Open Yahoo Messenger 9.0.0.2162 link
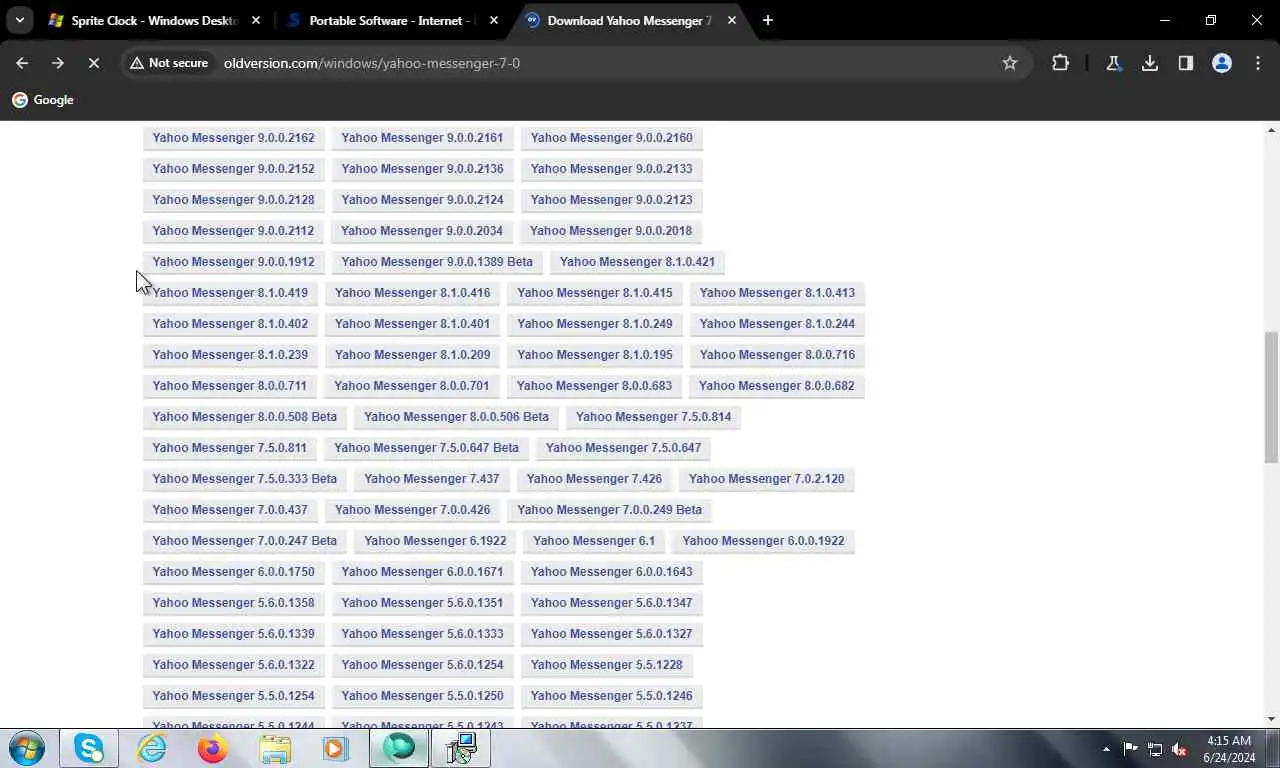The width and height of the screenshot is (1280, 768). tap(233, 138)
